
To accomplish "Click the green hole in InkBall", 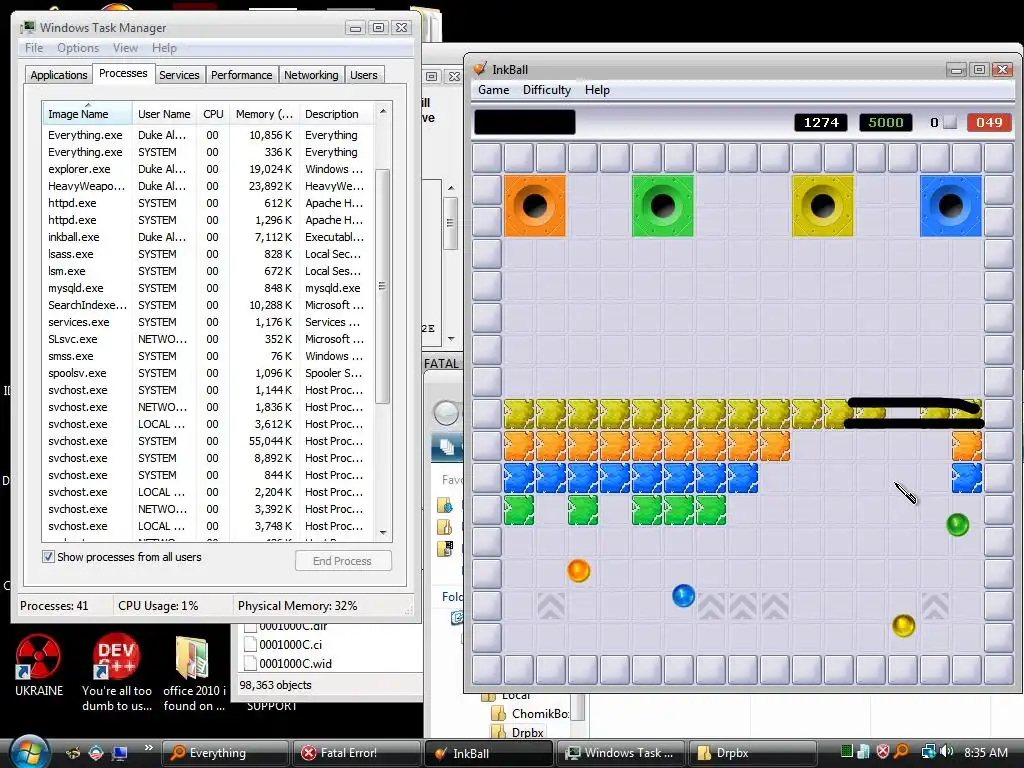I will tap(663, 206).
